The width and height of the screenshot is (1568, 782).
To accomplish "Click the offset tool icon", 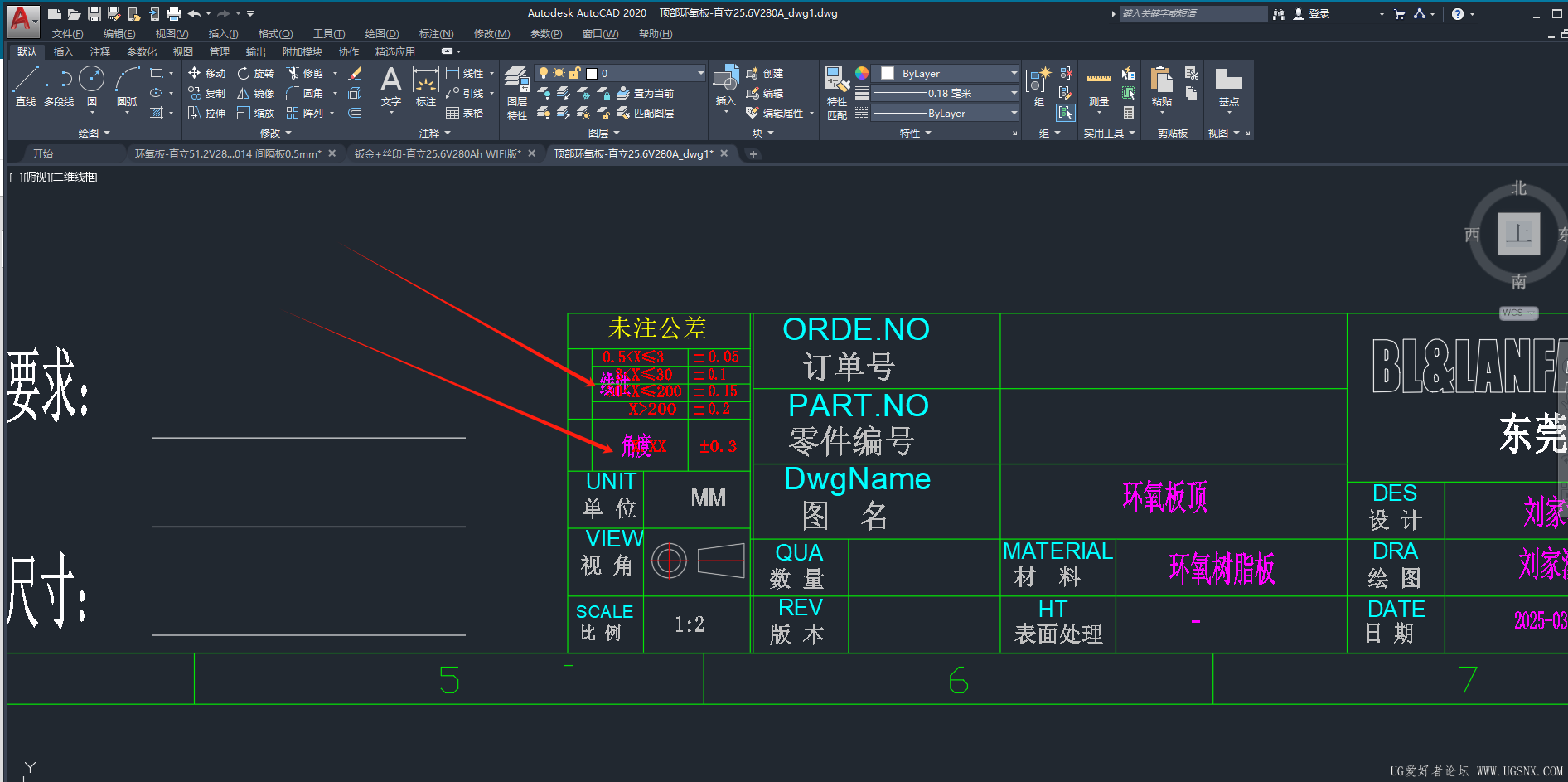I will click(355, 113).
